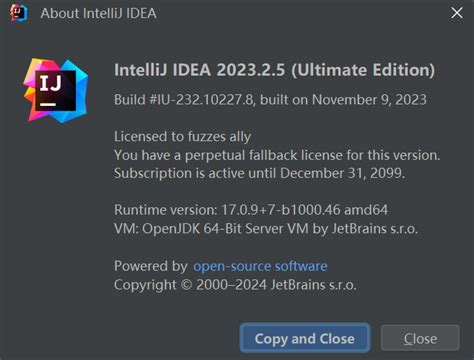Click the Powered by label
This screenshot has height=360, width=474.
click(x=151, y=266)
